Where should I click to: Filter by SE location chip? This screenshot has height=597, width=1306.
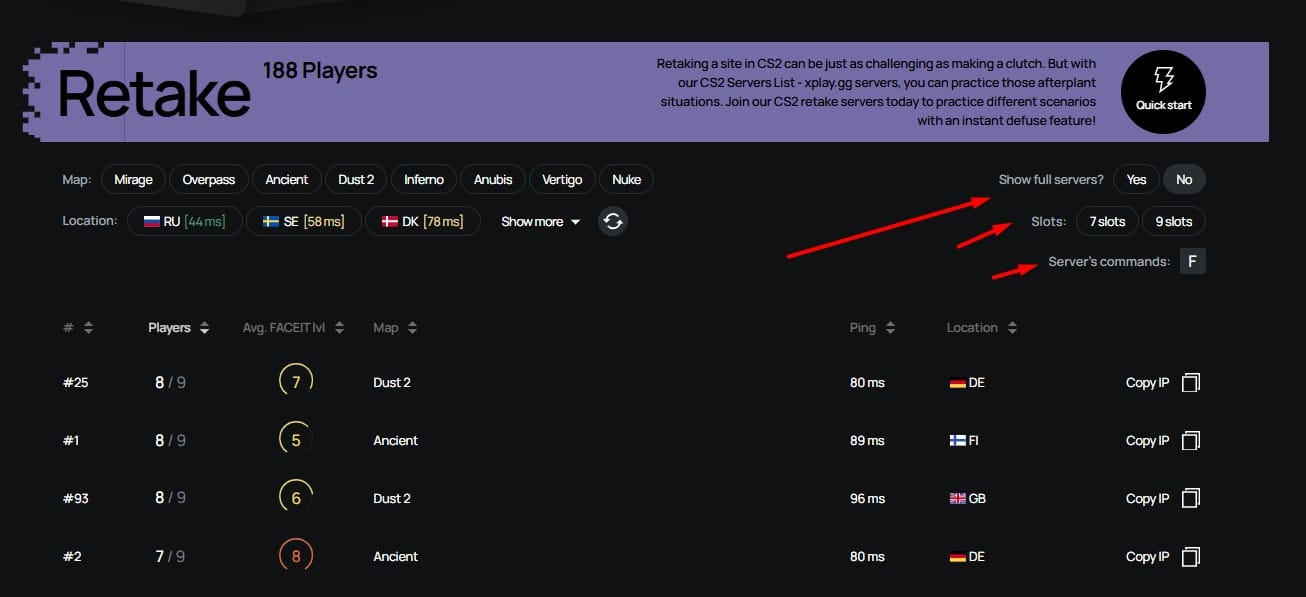[304, 221]
